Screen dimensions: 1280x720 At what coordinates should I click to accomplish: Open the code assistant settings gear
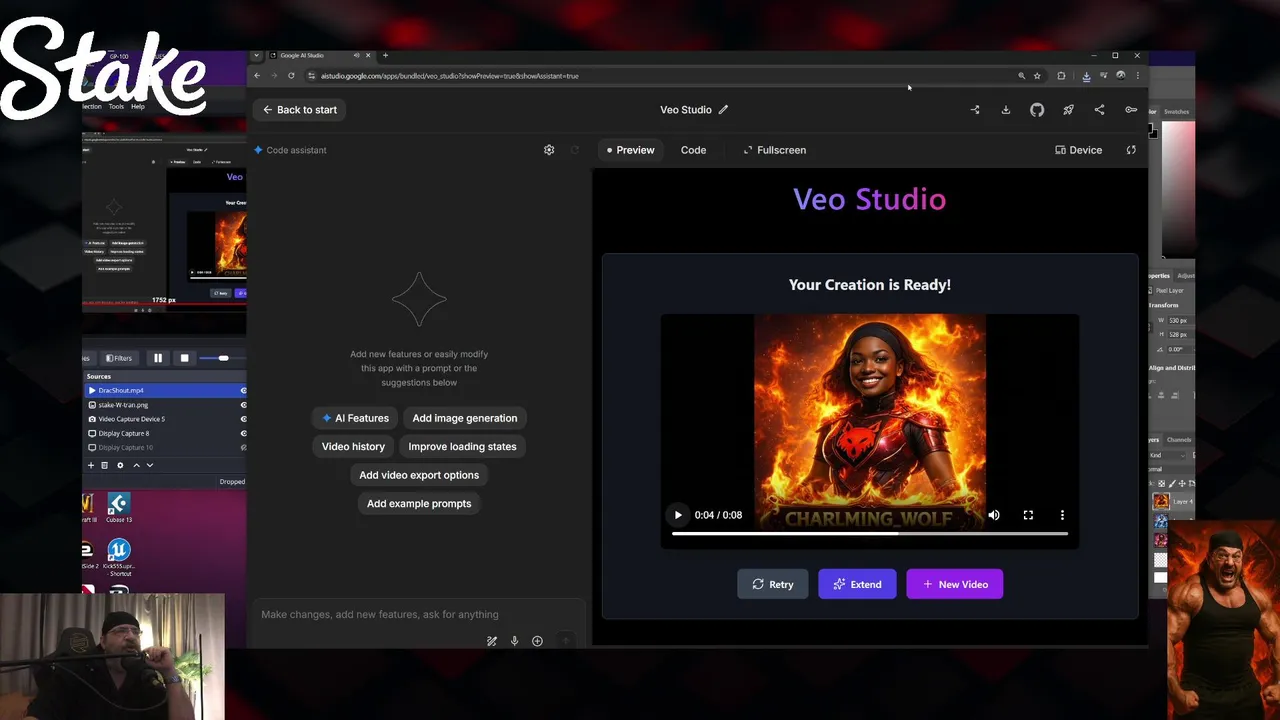point(549,150)
